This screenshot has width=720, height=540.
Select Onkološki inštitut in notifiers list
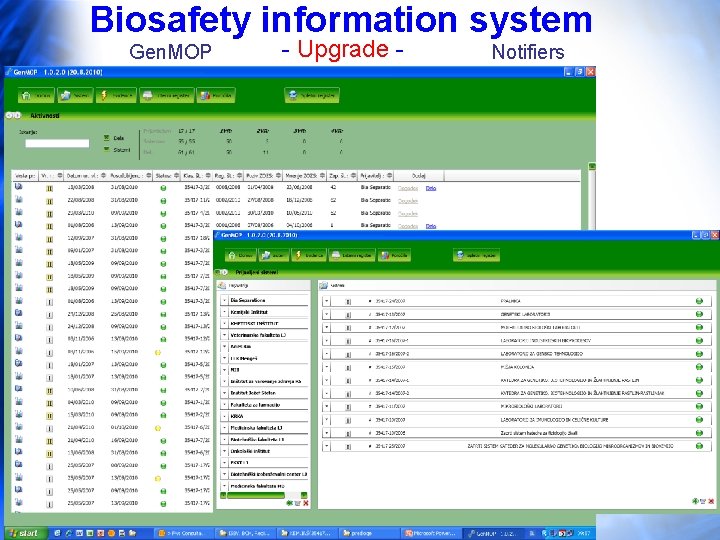[x=250, y=451]
